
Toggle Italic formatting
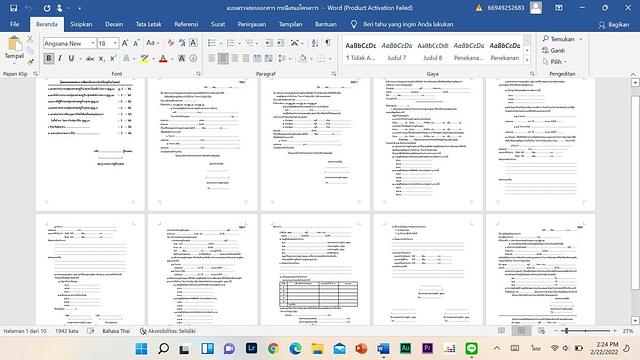[x=60, y=58]
